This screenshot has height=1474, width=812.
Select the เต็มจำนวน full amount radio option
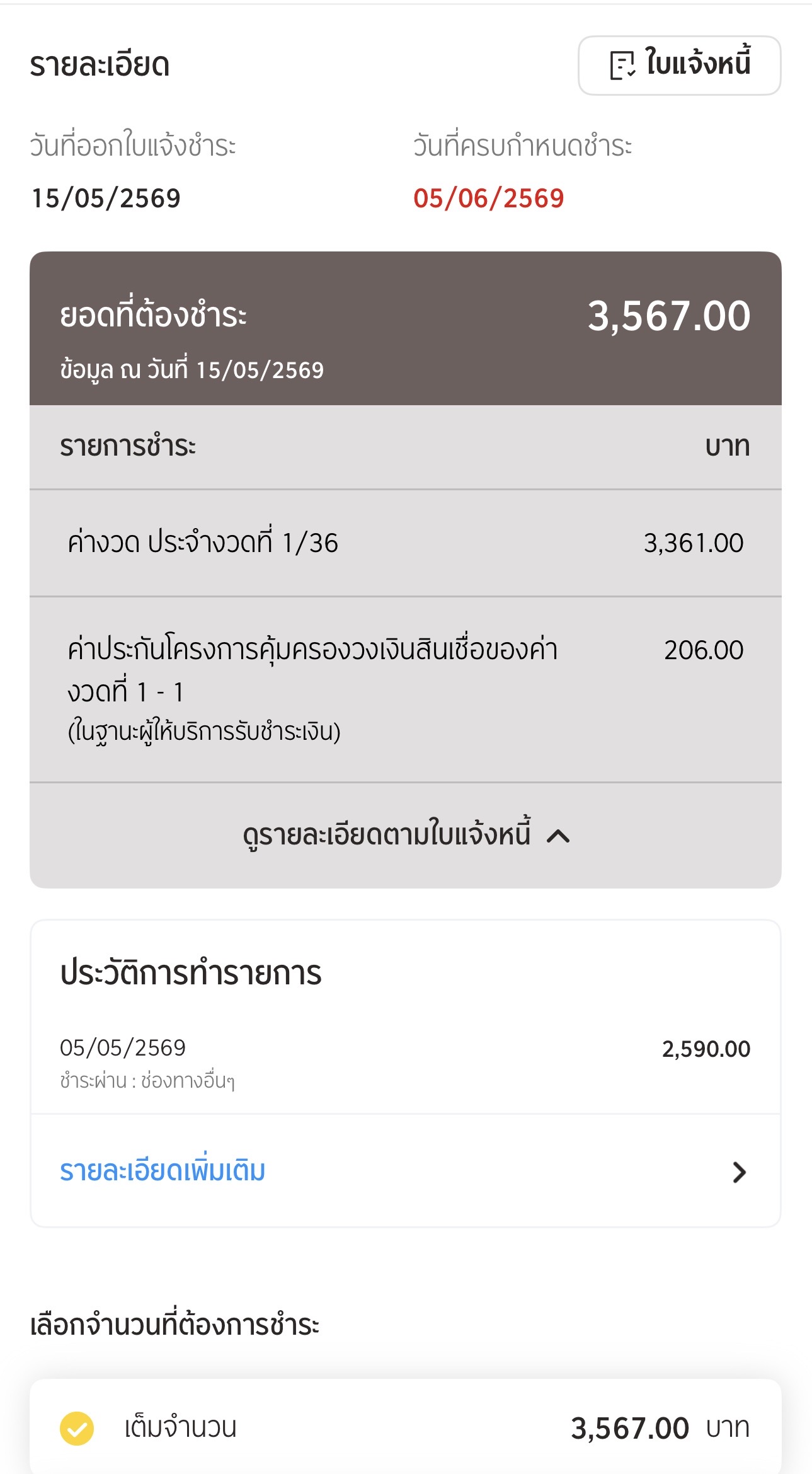406,1427
